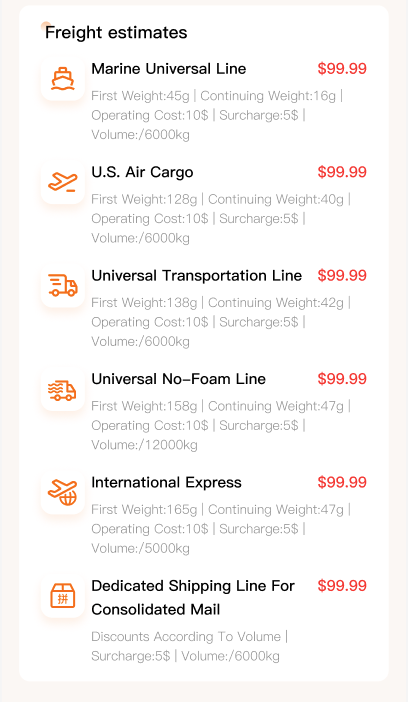Viewport: 408px width, 702px height.
Task: Click the airplane icon for U.S. Air Cargo
Action: coord(63,182)
